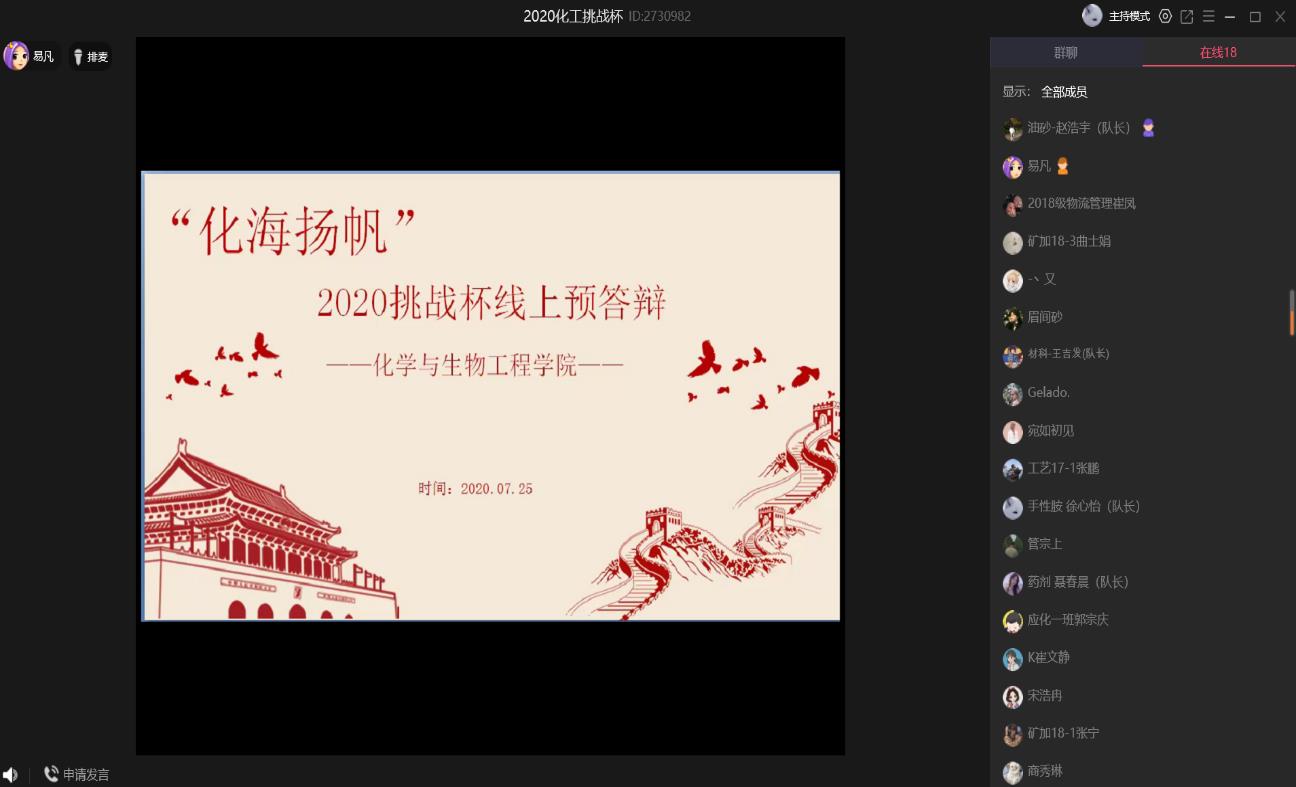The image size is (1296, 787).
Task: Select the 在线18 tab
Action: (1218, 52)
